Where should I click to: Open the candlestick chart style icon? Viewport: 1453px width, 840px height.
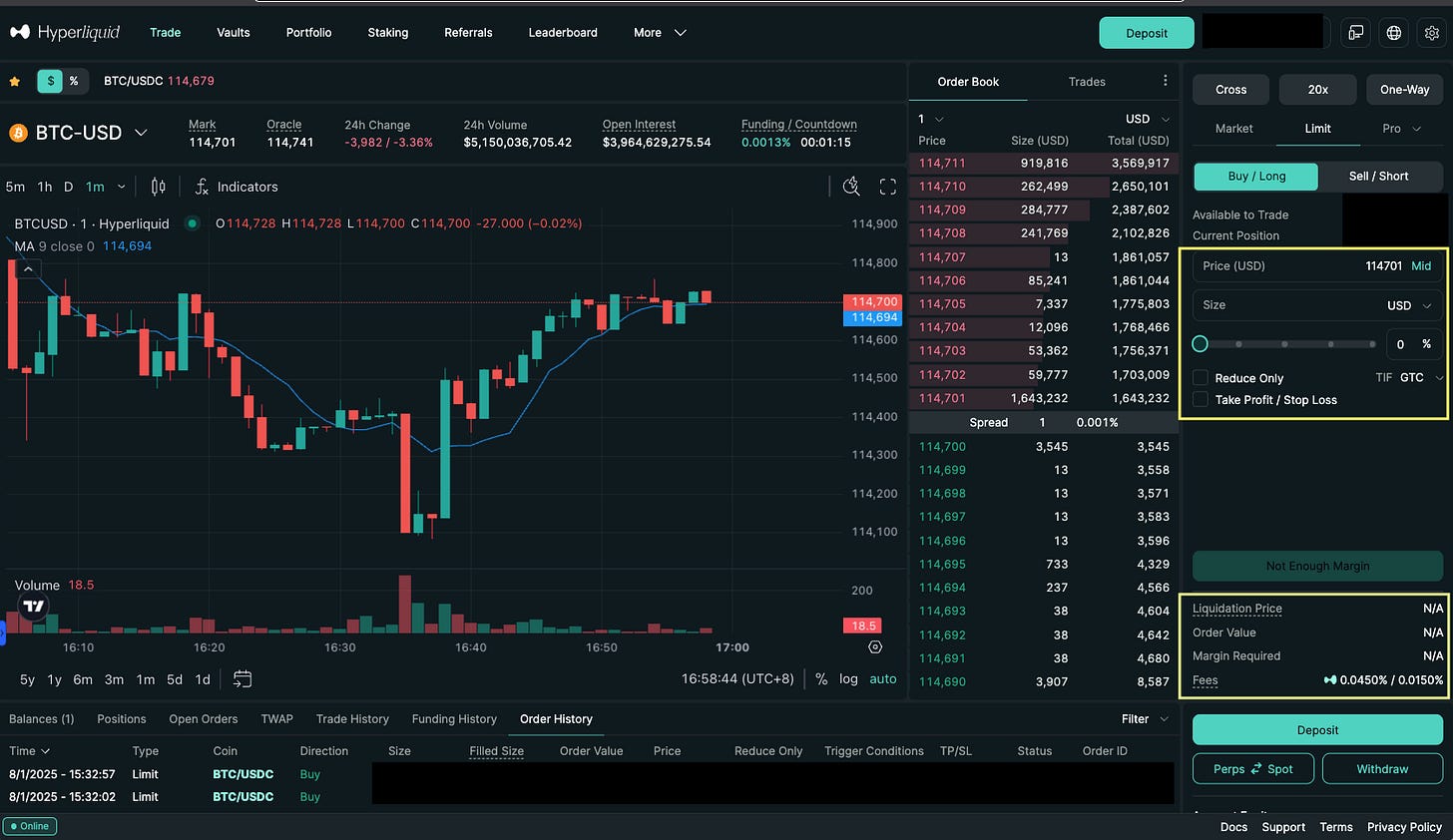[x=158, y=187]
